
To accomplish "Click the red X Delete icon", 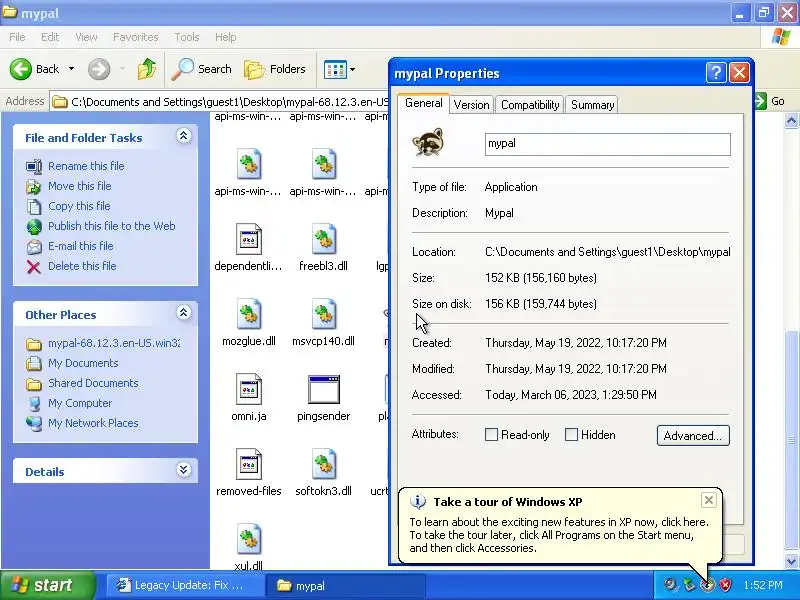I will tap(34, 266).
